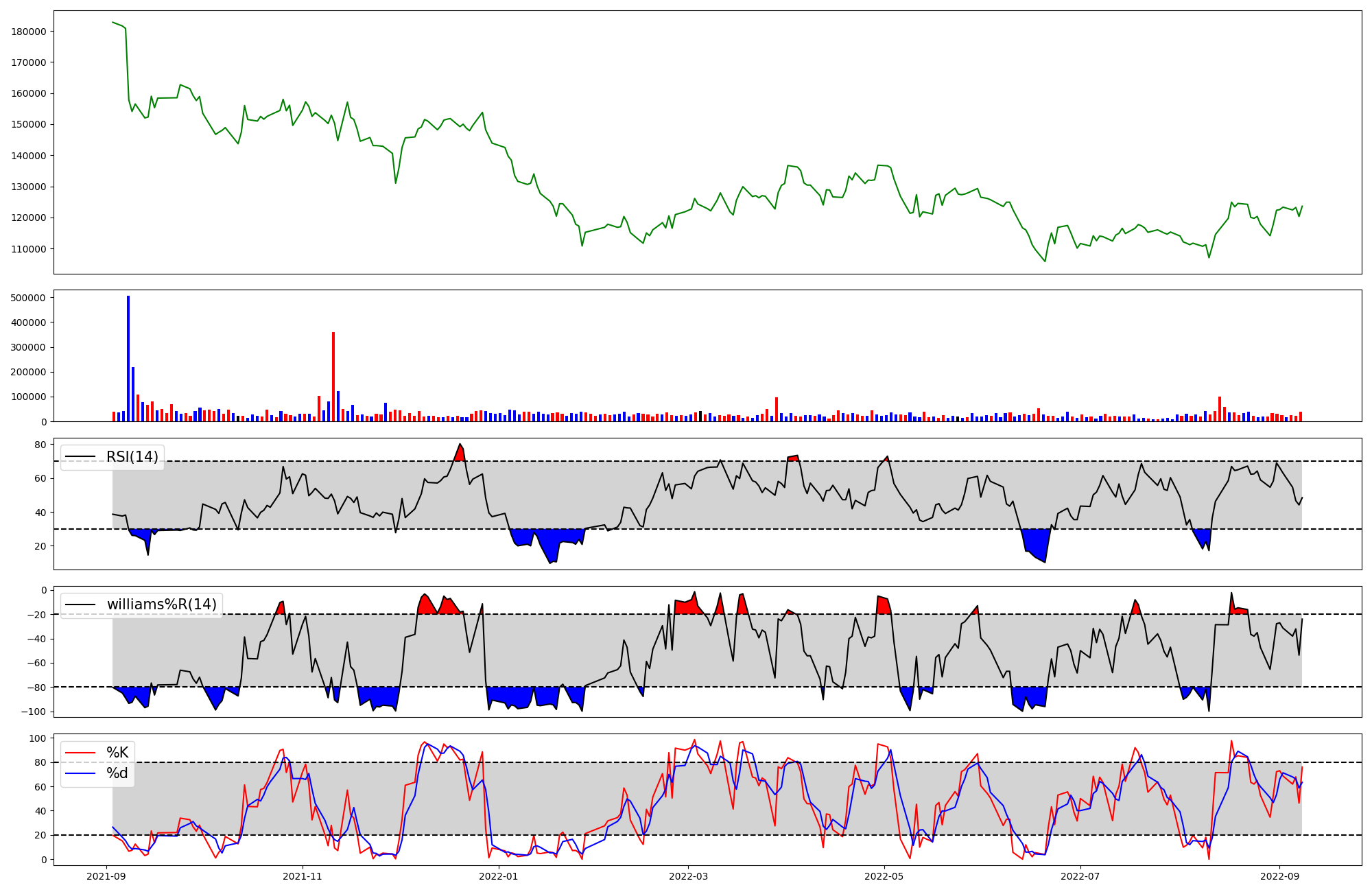Click the 110000 price axis tick label
Image resolution: width=1372 pixels, height=892 pixels.
pyautogui.click(x=29, y=249)
